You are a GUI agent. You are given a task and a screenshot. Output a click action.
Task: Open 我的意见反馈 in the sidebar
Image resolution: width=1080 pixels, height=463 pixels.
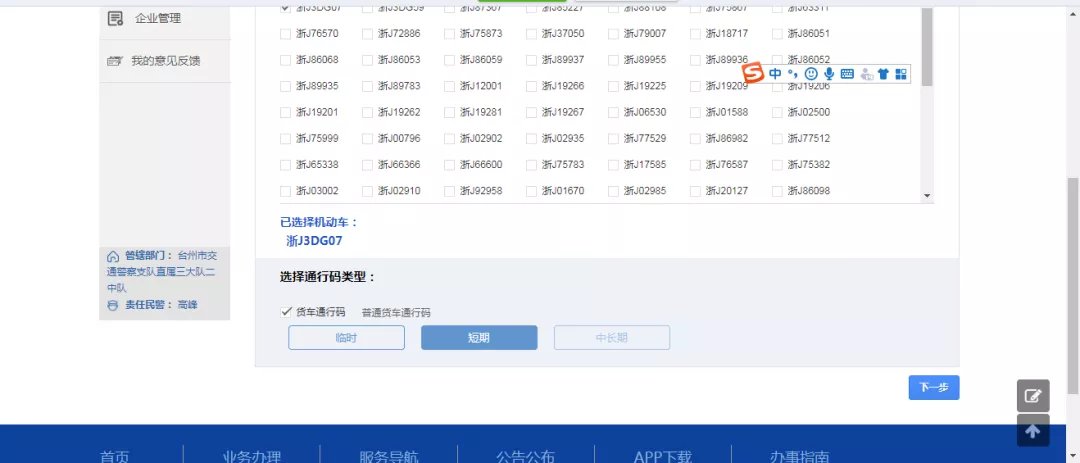click(x=165, y=61)
